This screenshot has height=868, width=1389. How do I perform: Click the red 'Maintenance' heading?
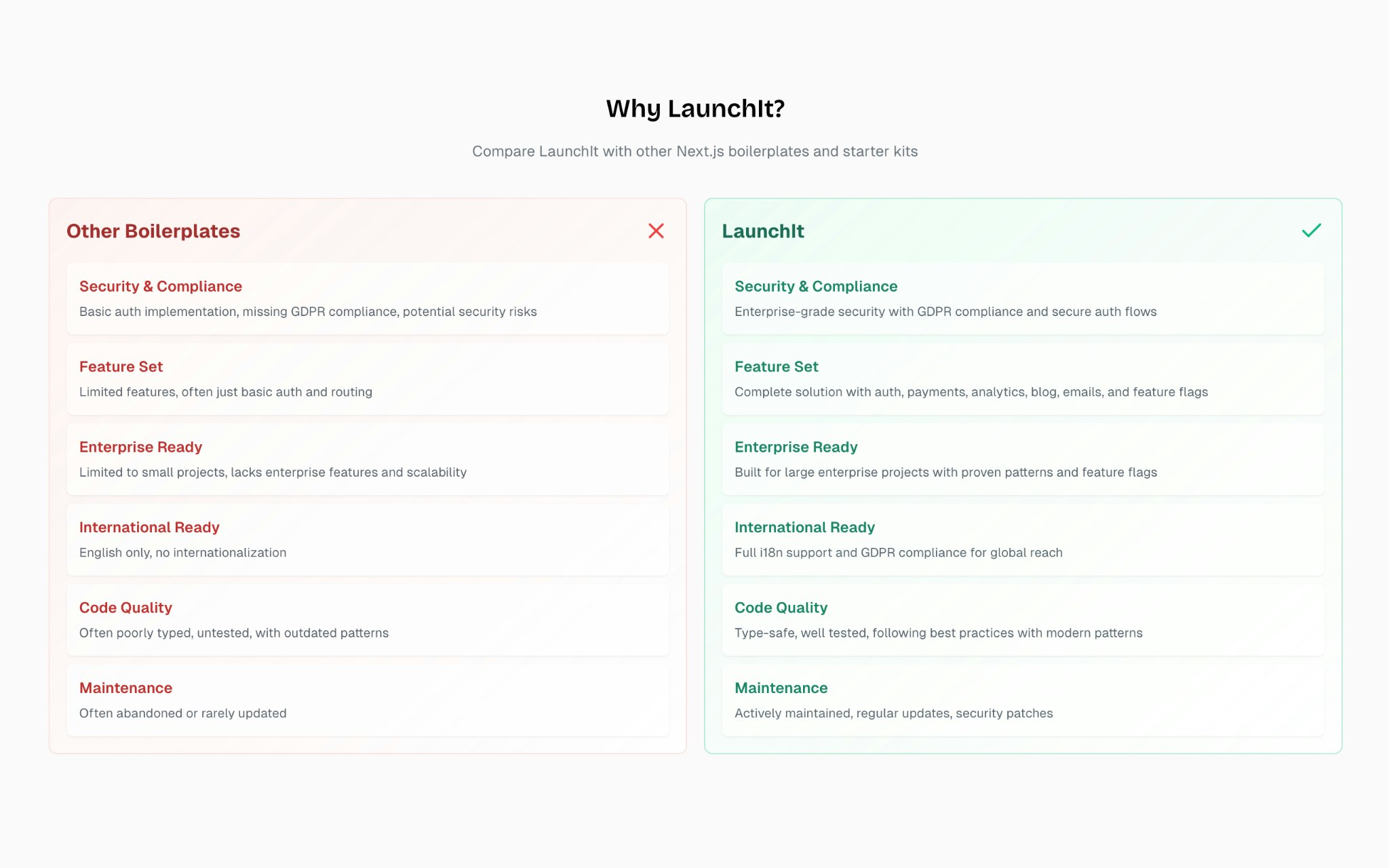point(125,688)
